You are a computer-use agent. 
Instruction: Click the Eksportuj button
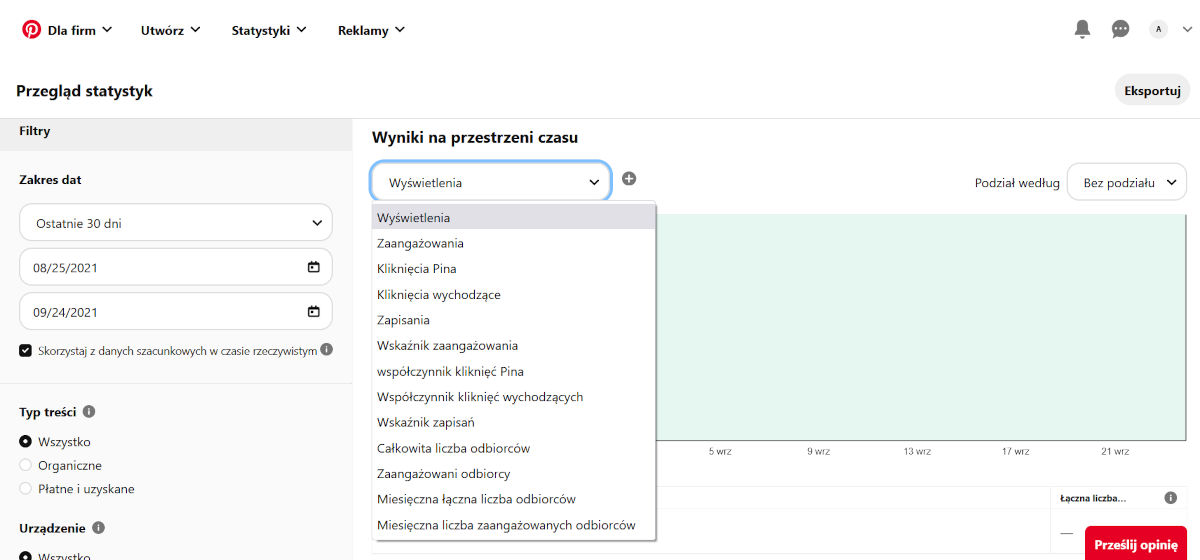1152,90
